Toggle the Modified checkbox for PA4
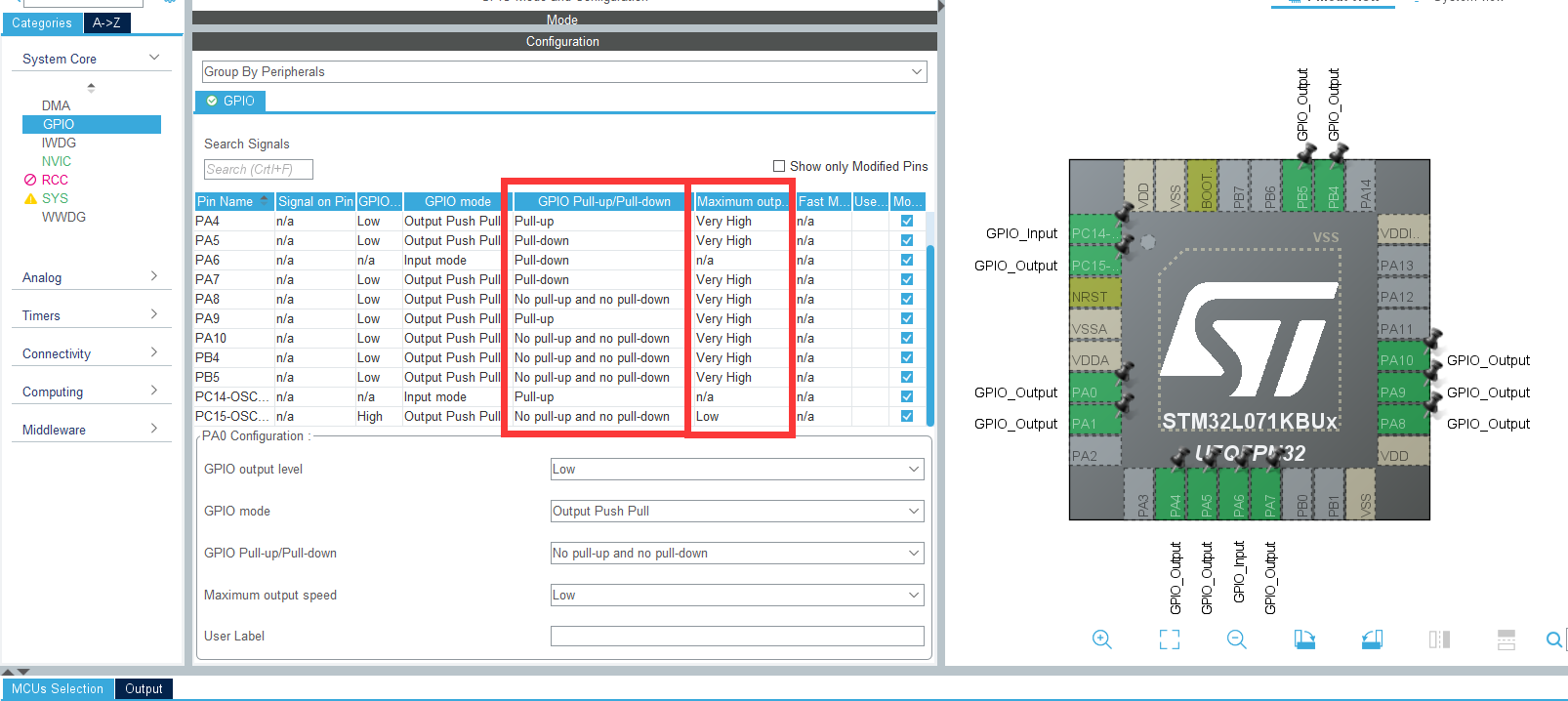Screen dimensions: 1568x701 pos(907,221)
